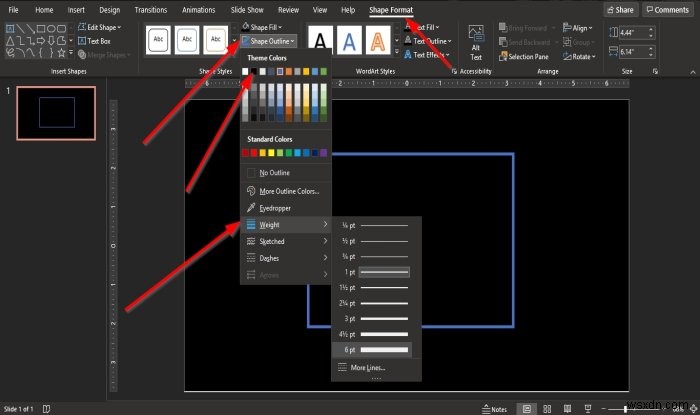The width and height of the screenshot is (700, 415).
Task: Open the Selection Pane
Action: 524,57
